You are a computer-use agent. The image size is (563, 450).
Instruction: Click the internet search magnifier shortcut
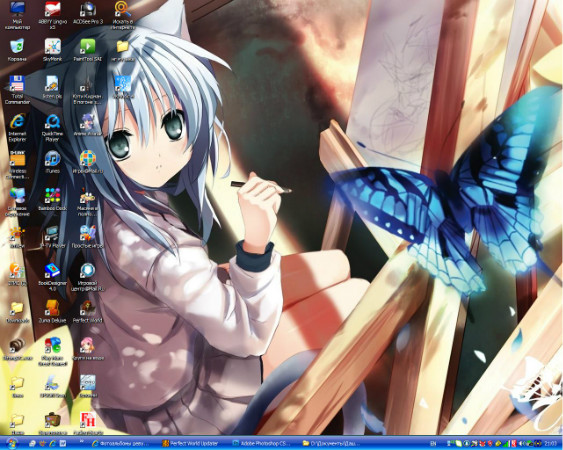click(123, 14)
